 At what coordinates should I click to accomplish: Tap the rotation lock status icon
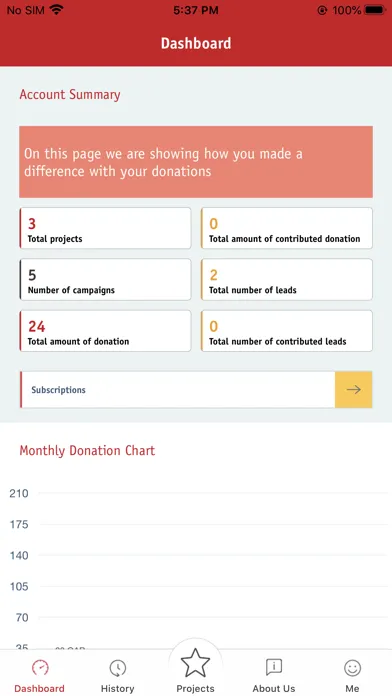click(322, 10)
